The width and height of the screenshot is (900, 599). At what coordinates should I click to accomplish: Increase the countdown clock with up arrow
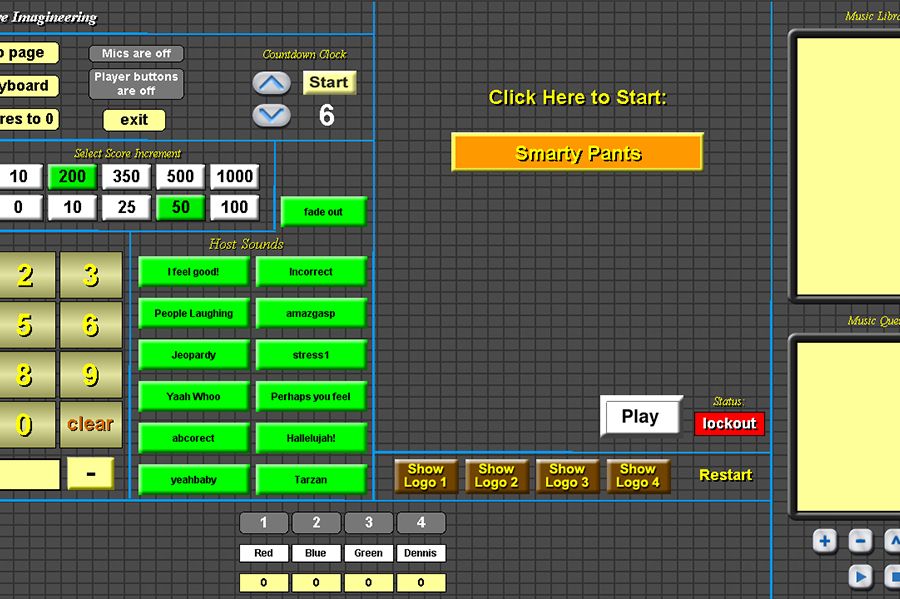pos(271,83)
